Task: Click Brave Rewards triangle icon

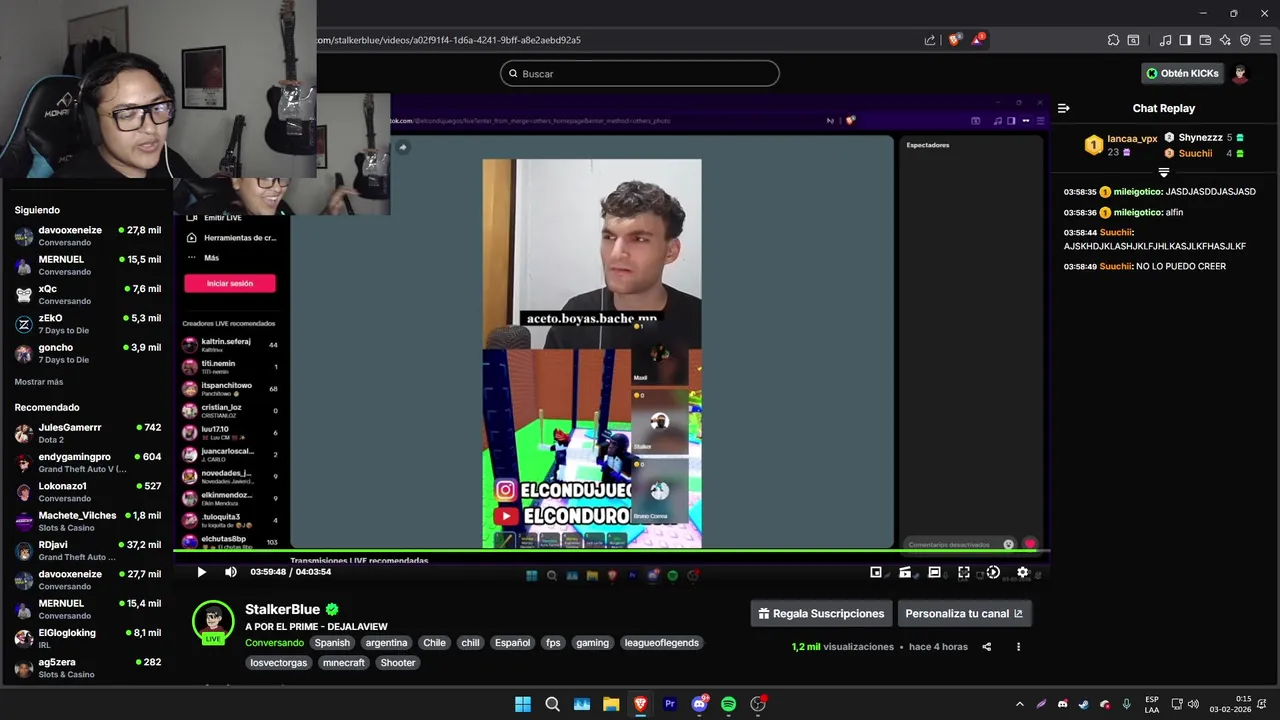Action: click(x=978, y=40)
